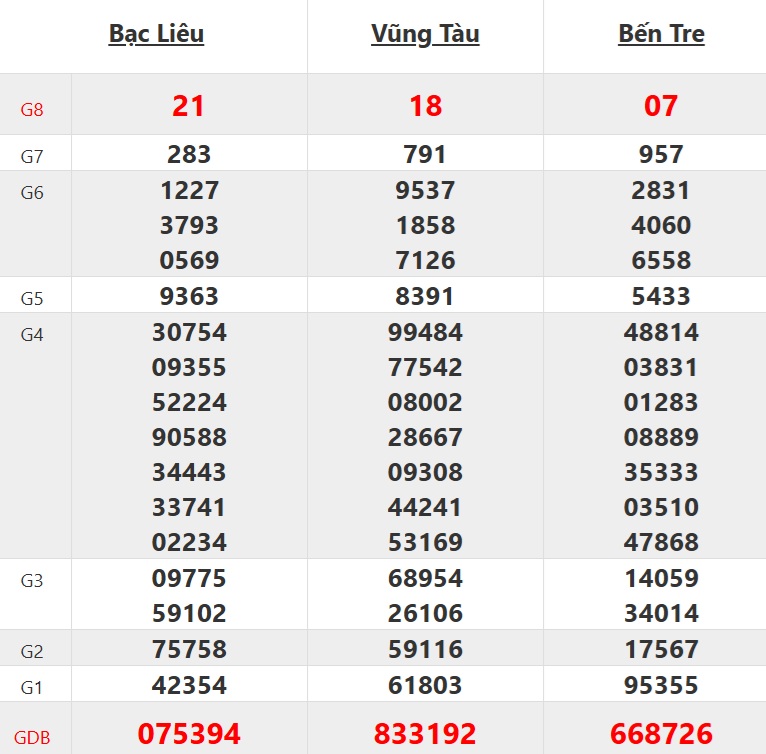This screenshot has width=766, height=754.
Task: Click the G8 prize row label
Action: point(32,109)
